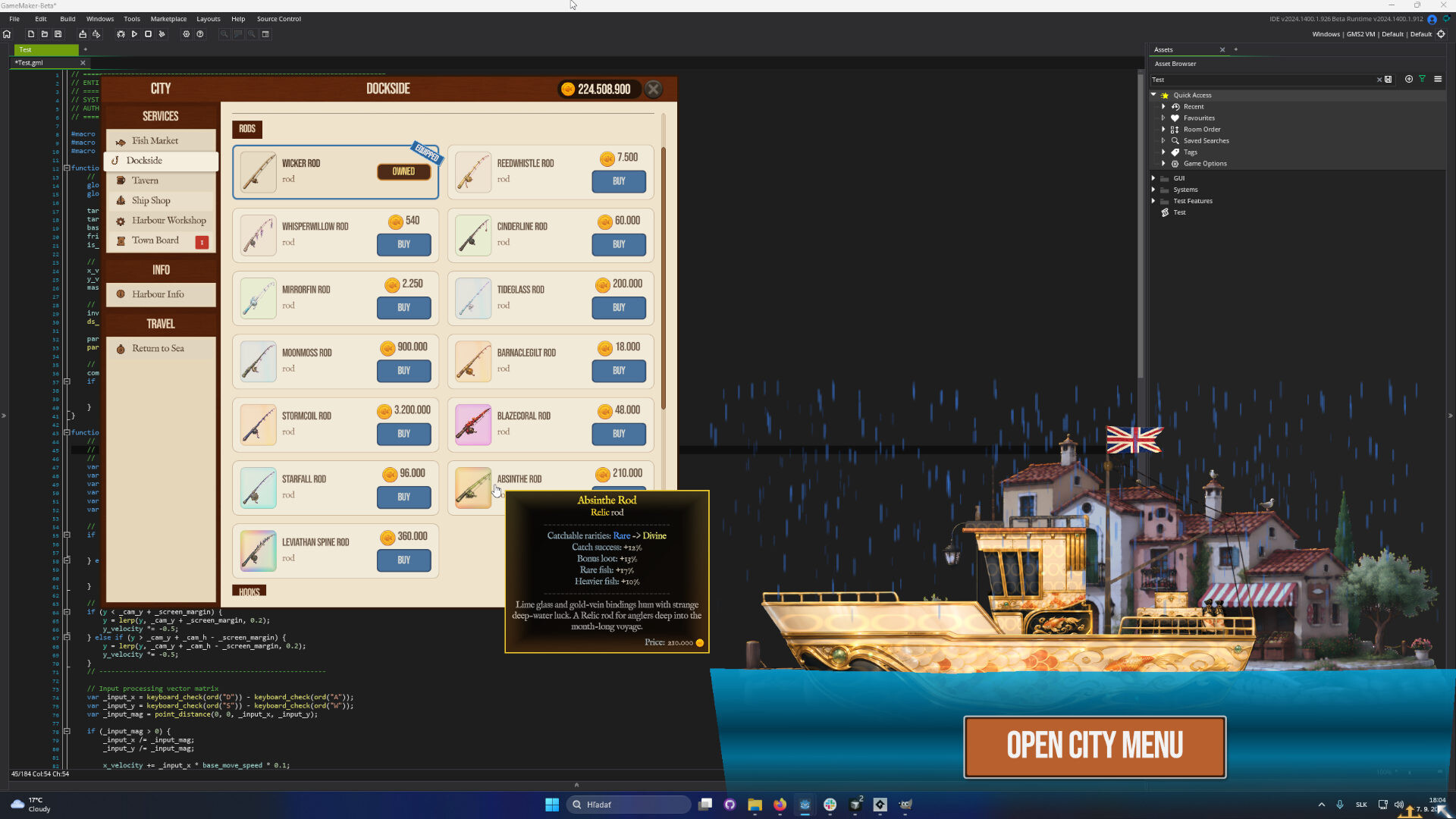
Task: Start the debugger with the bug icon
Action: click(x=121, y=34)
